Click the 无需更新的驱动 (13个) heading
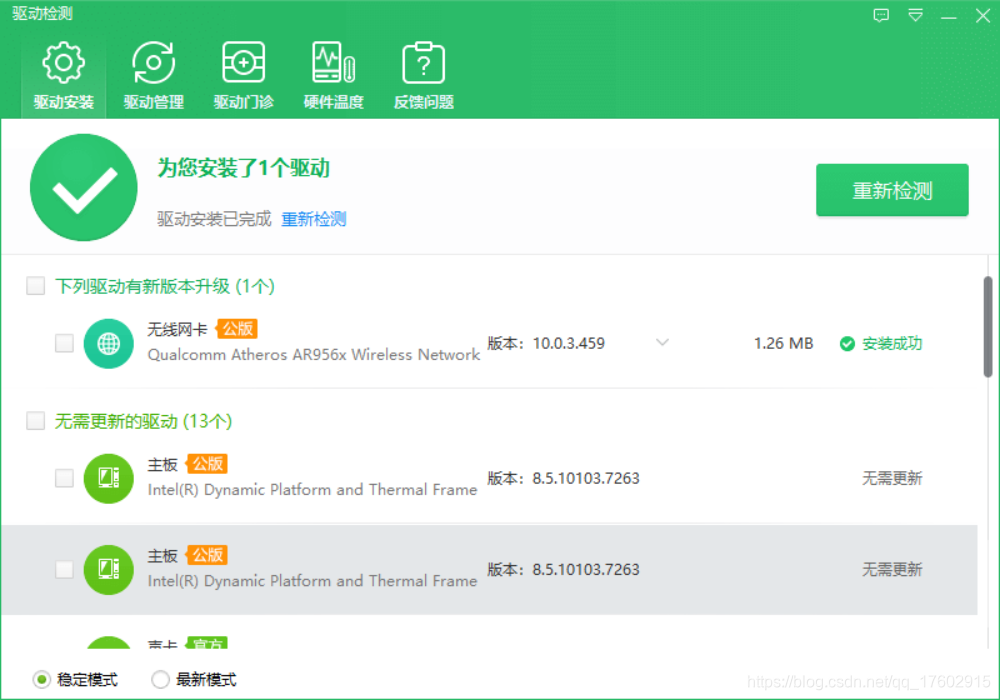Viewport: 1000px width, 700px height. [x=143, y=421]
